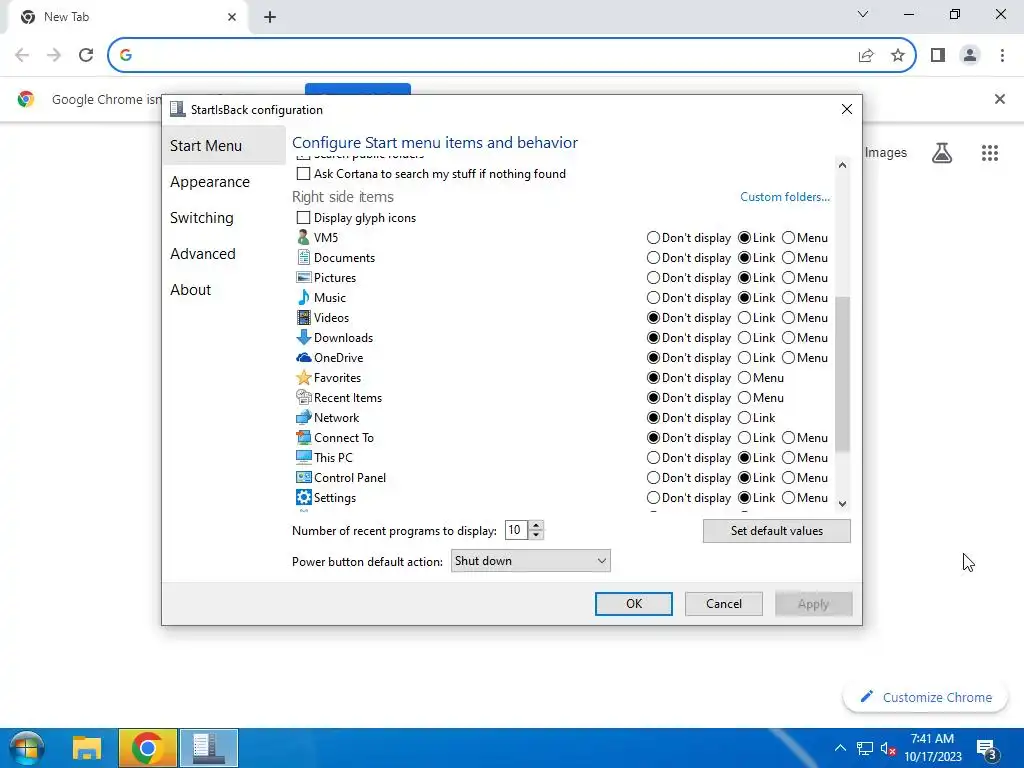Set Downloads to Menu

[788, 338]
